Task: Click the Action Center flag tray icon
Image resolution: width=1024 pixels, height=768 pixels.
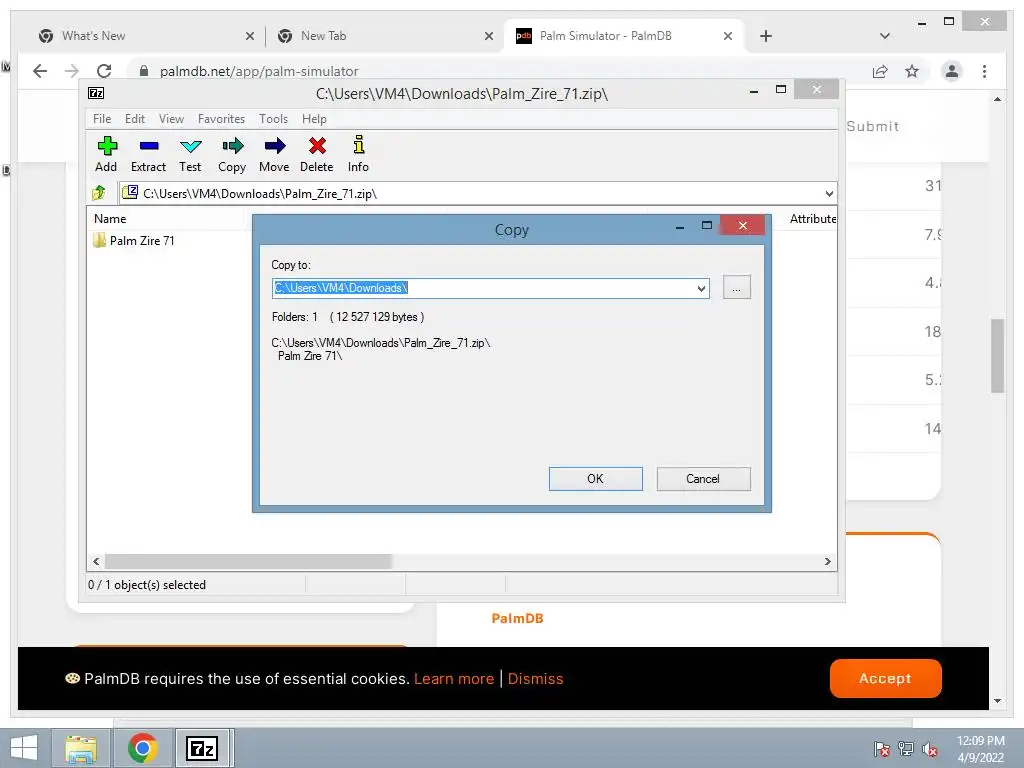Action: click(882, 749)
